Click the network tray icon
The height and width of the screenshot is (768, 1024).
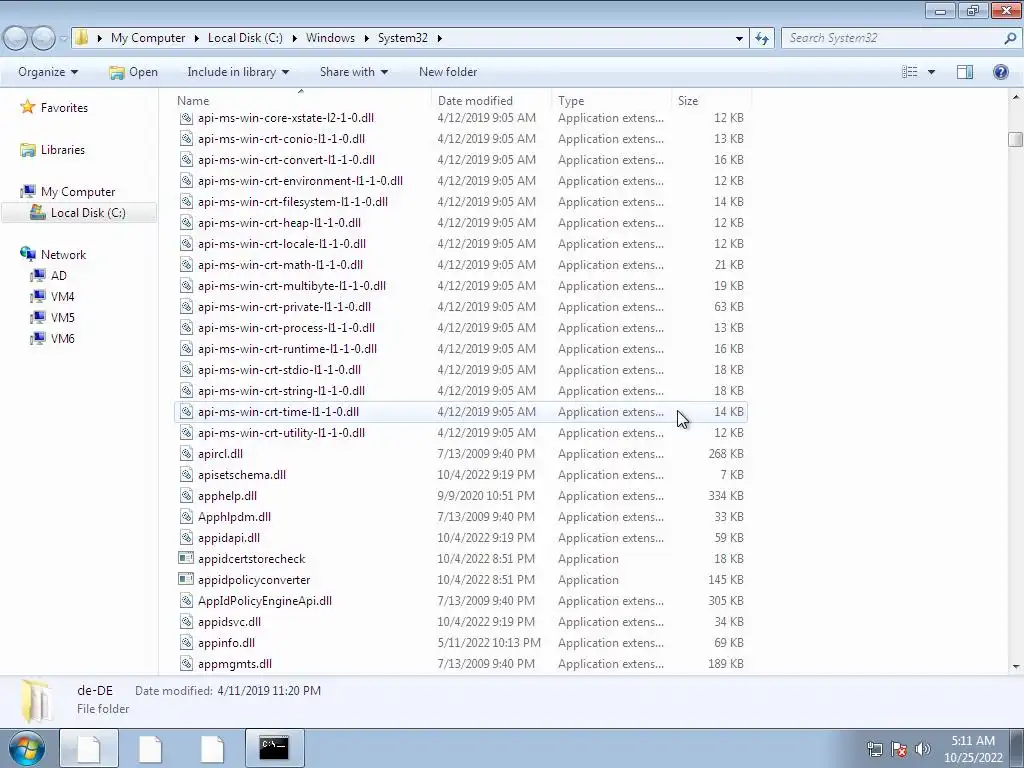(874, 749)
